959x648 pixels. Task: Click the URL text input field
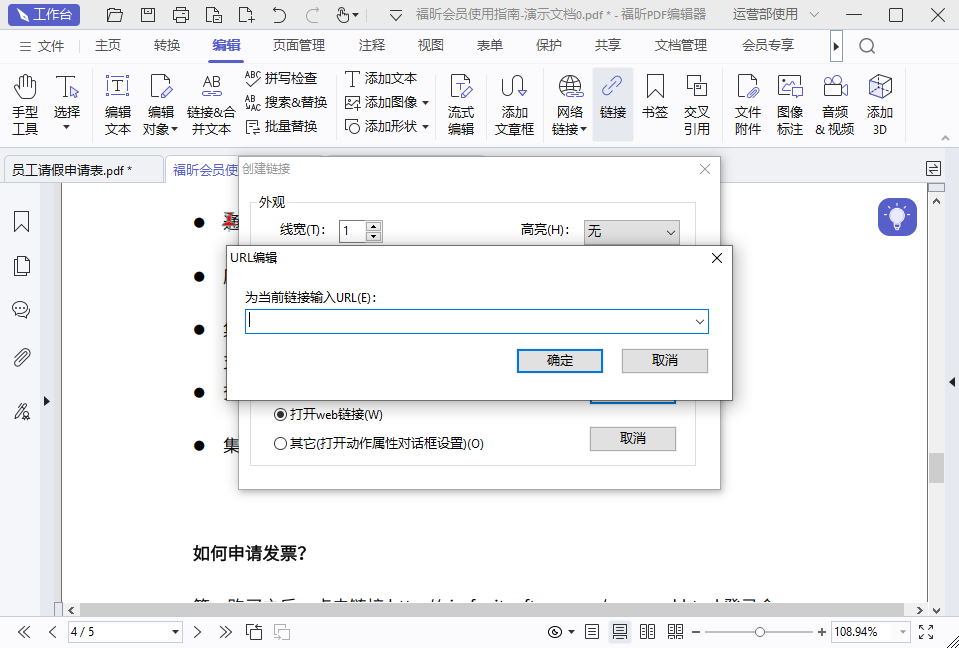(x=468, y=321)
